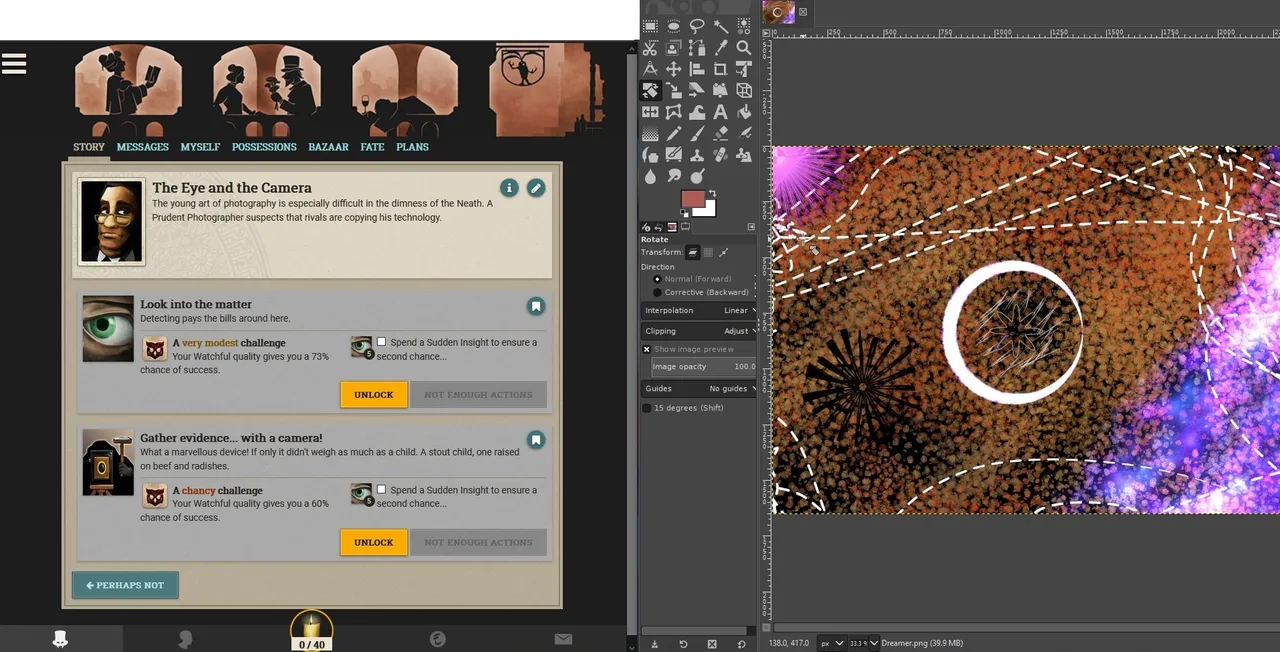Select the Crop tool
1280x652 pixels.
720,69
